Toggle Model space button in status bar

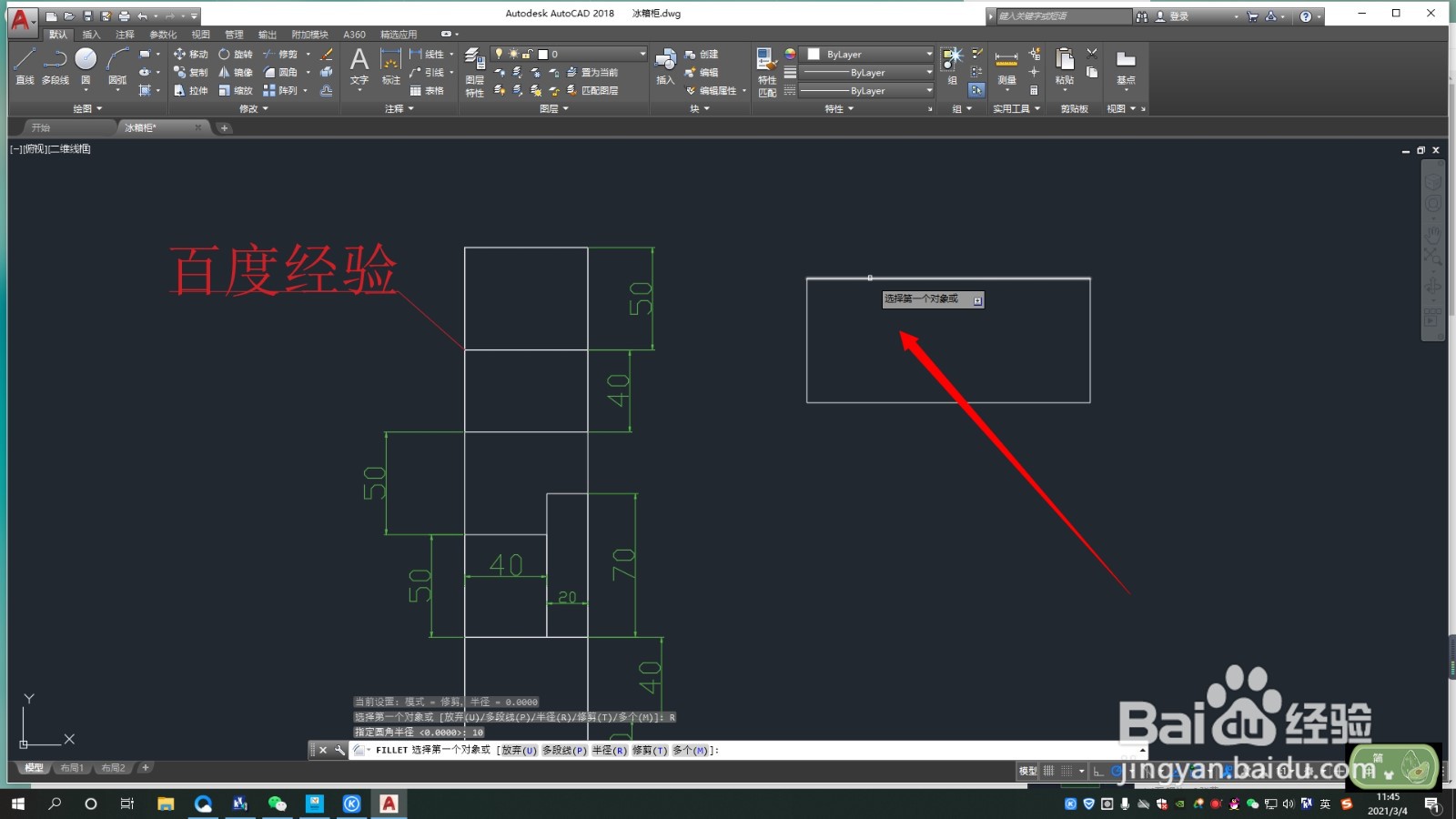1027,771
